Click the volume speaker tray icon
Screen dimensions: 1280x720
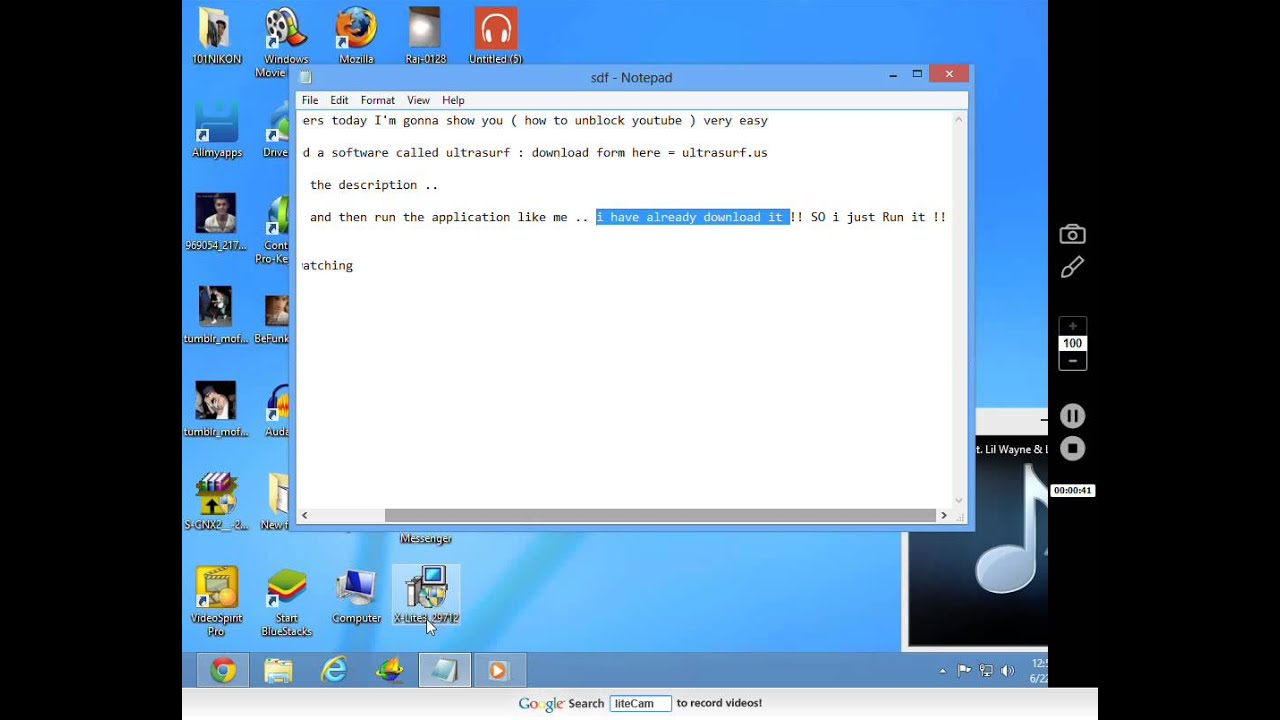[x=1007, y=671]
